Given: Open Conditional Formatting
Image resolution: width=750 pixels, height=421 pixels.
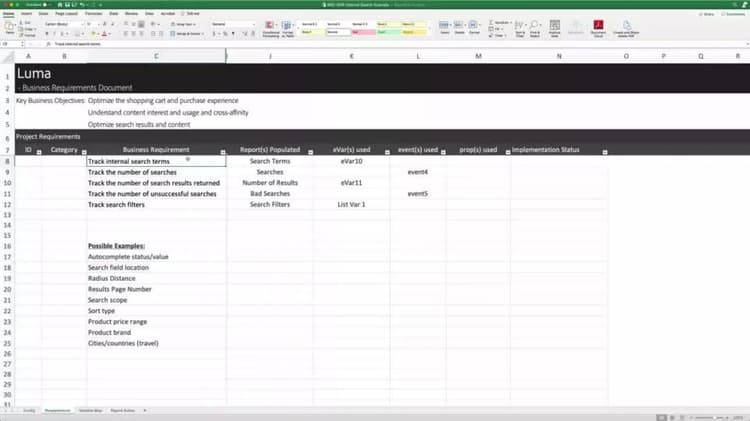Looking at the screenshot, I should tap(271, 29).
